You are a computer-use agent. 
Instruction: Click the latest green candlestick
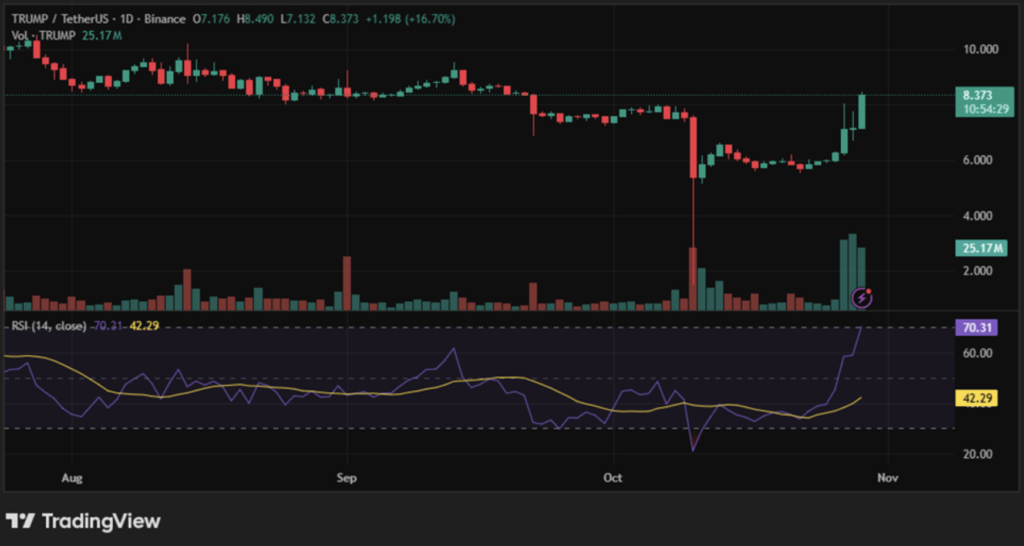pyautogui.click(x=862, y=111)
